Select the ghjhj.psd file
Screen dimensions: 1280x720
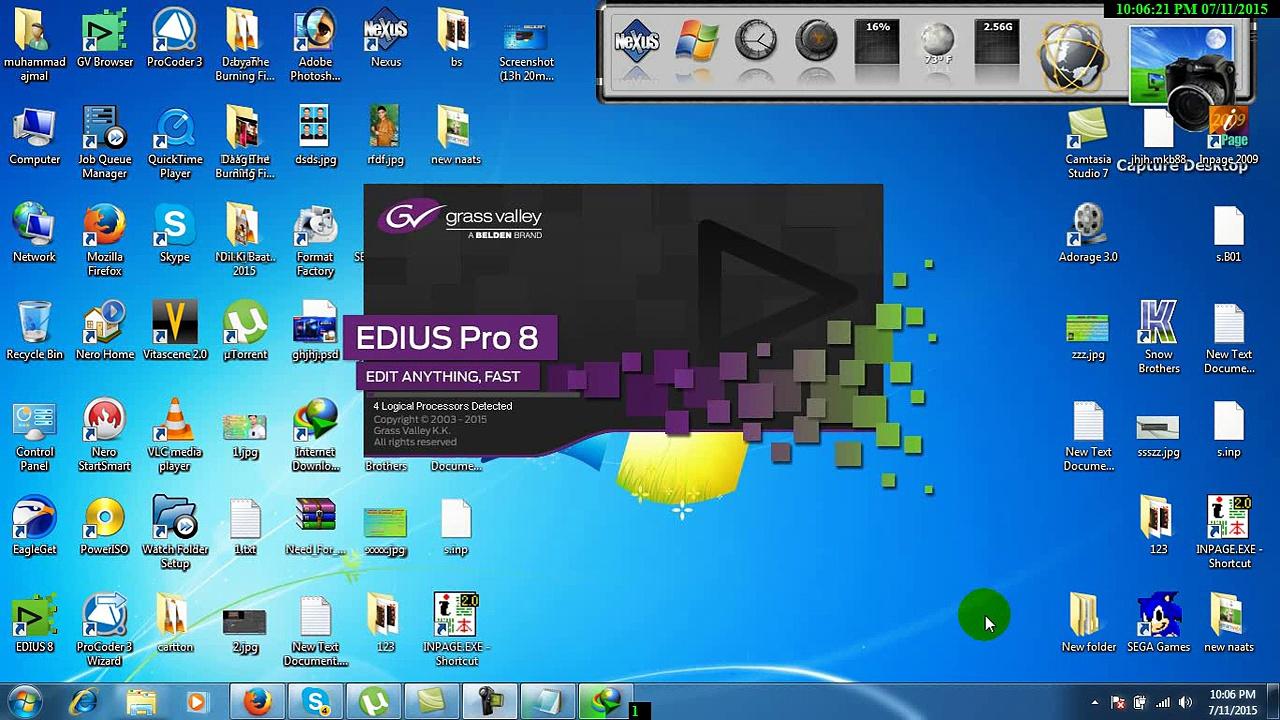315,332
